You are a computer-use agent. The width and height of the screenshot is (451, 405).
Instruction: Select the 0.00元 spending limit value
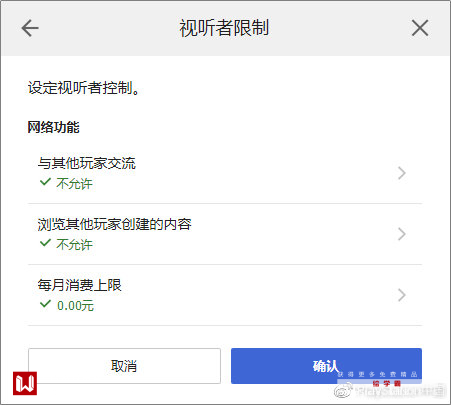pos(75,305)
